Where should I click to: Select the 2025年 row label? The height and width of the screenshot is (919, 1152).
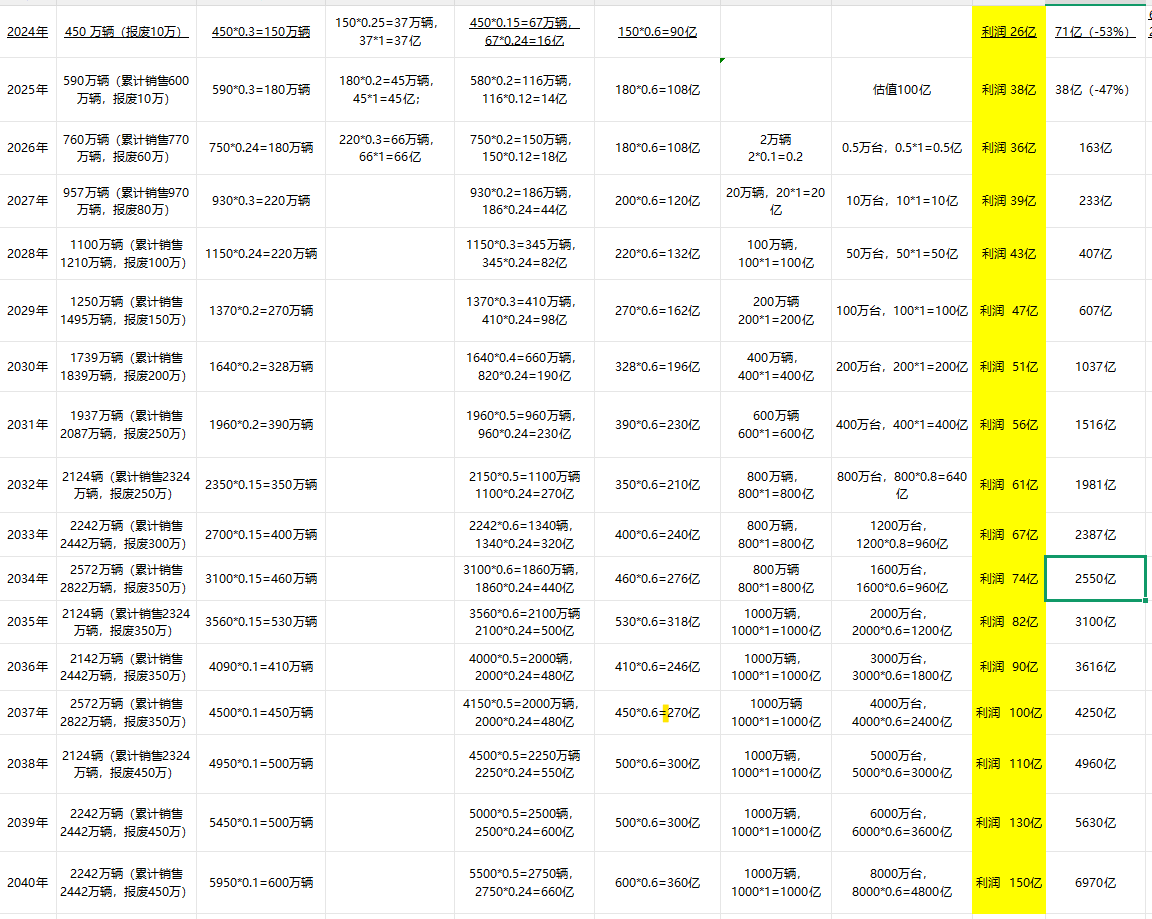[x=28, y=90]
